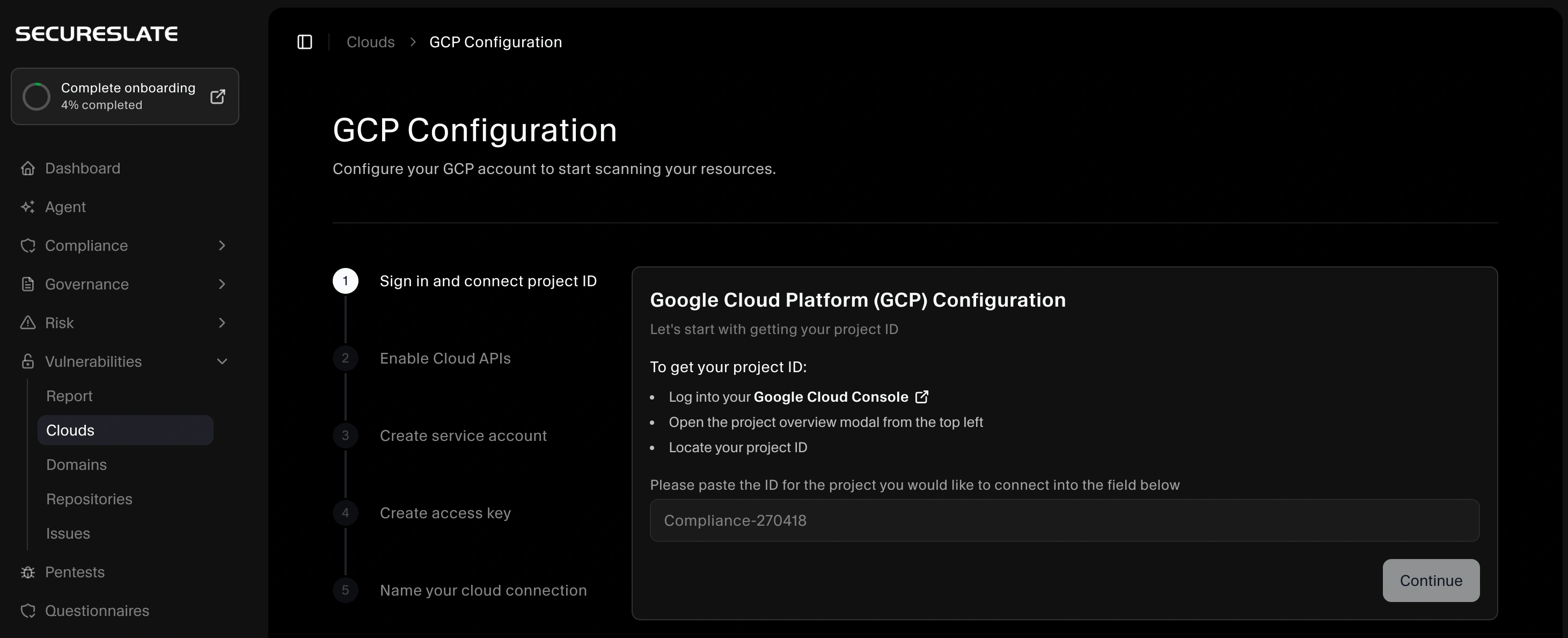Image resolution: width=1568 pixels, height=638 pixels.
Task: Open Repositories in the sidebar
Action: pyautogui.click(x=90, y=499)
